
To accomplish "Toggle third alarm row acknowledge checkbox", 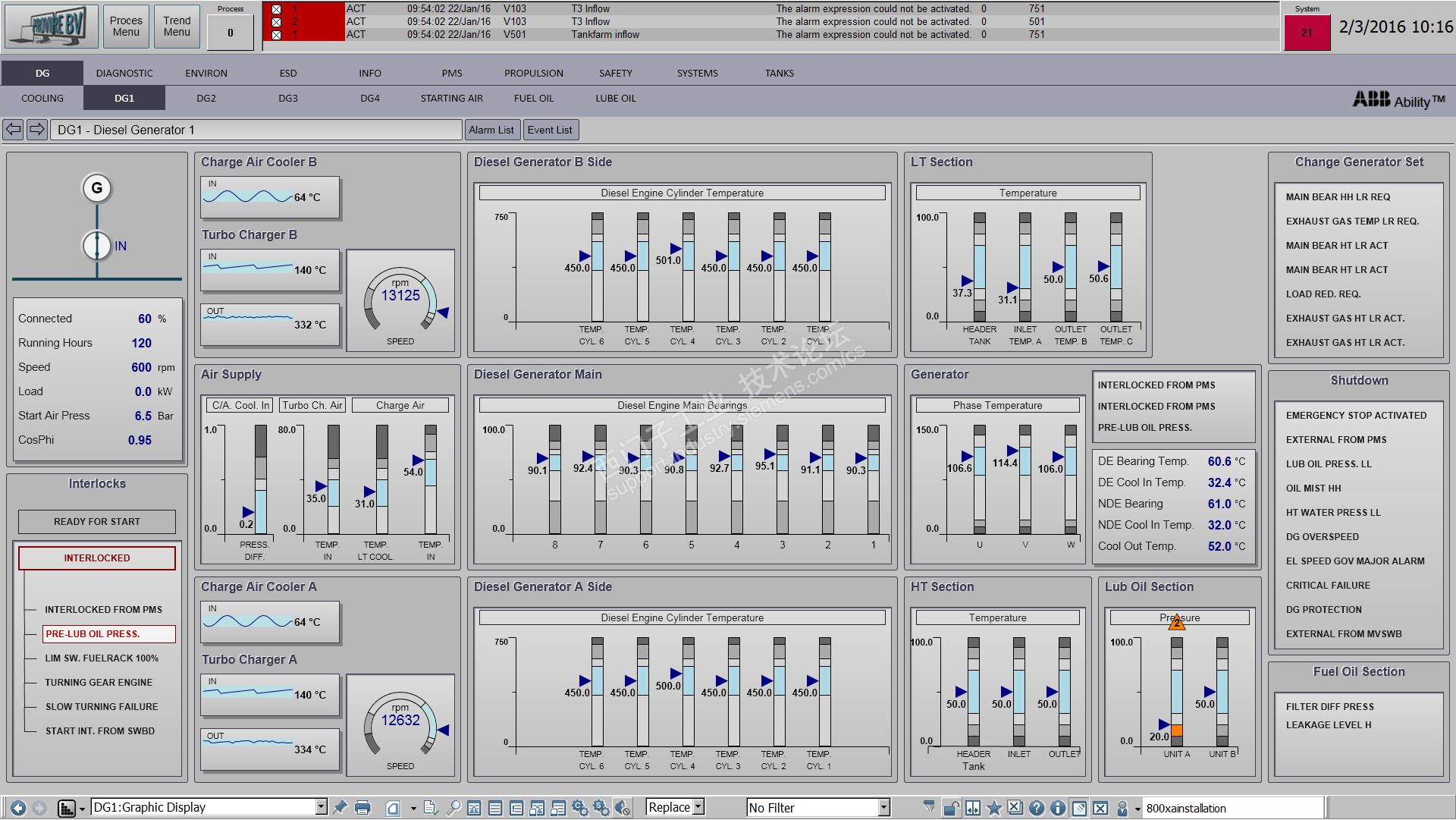I will click(276, 35).
